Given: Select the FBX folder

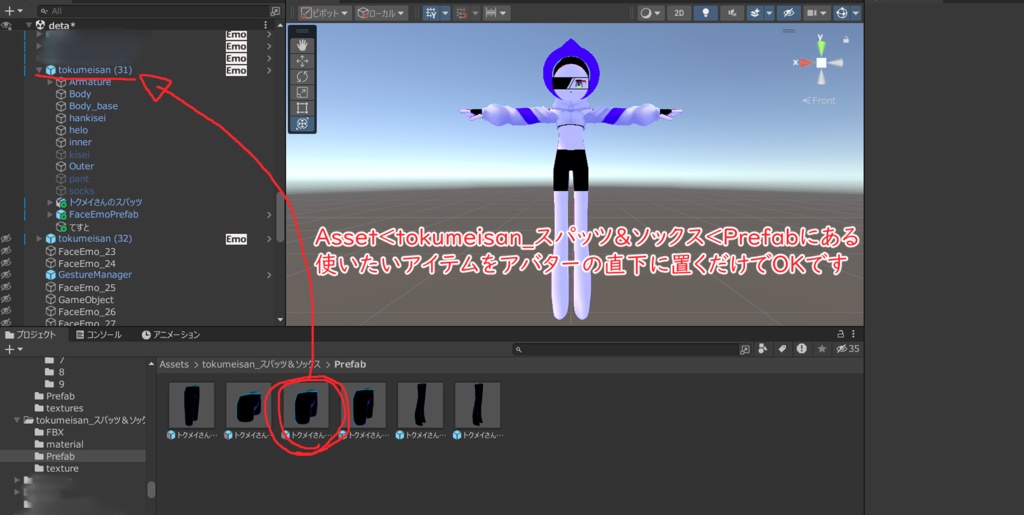Looking at the screenshot, I should pos(55,432).
